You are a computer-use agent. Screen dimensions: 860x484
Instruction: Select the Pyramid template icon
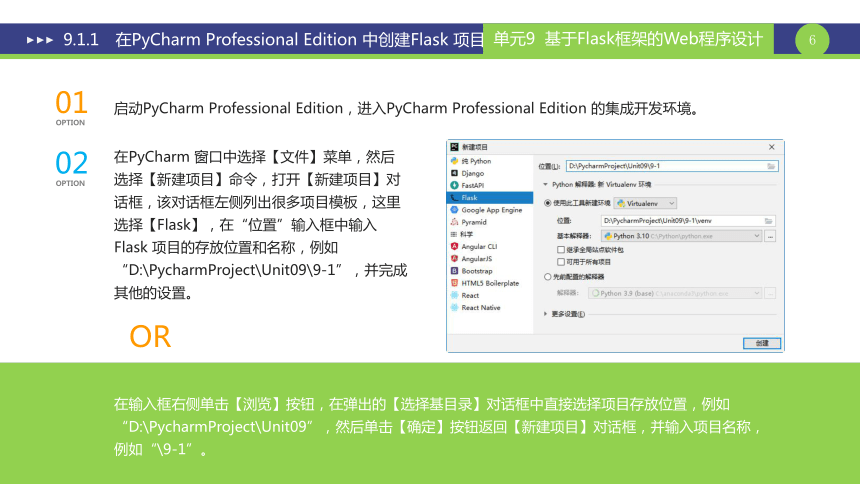(454, 222)
